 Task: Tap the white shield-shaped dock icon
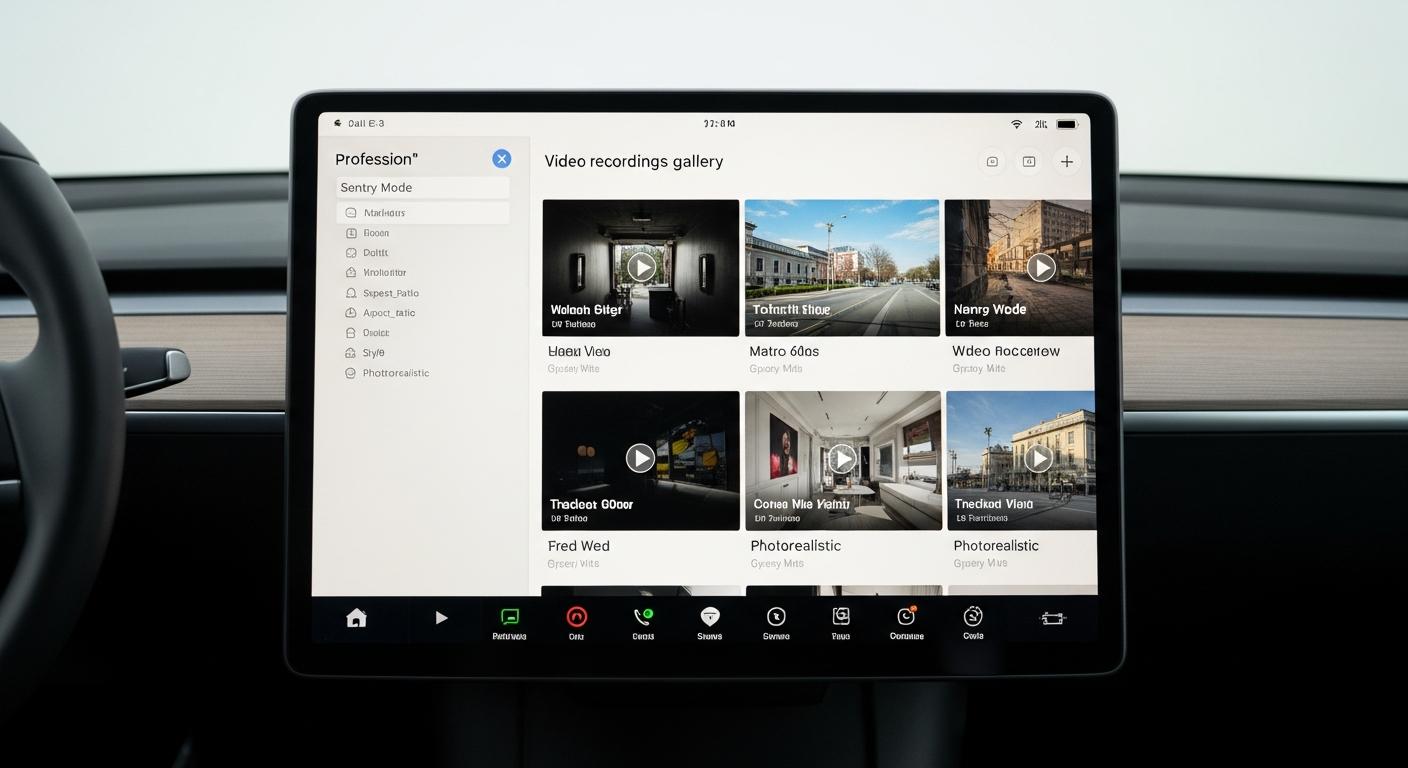pyautogui.click(x=710, y=617)
